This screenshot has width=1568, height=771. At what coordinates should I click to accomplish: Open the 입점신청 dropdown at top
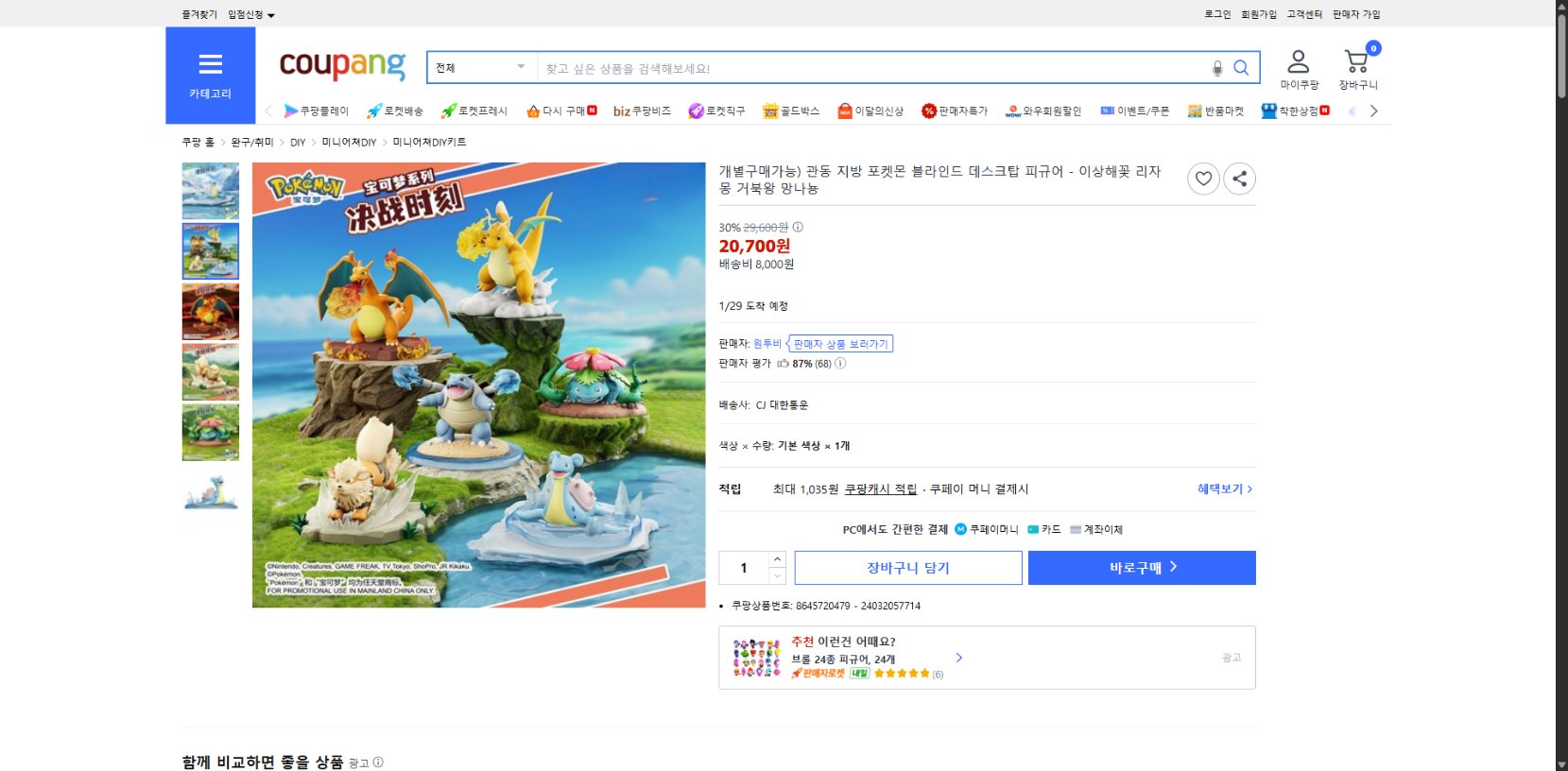(x=250, y=14)
